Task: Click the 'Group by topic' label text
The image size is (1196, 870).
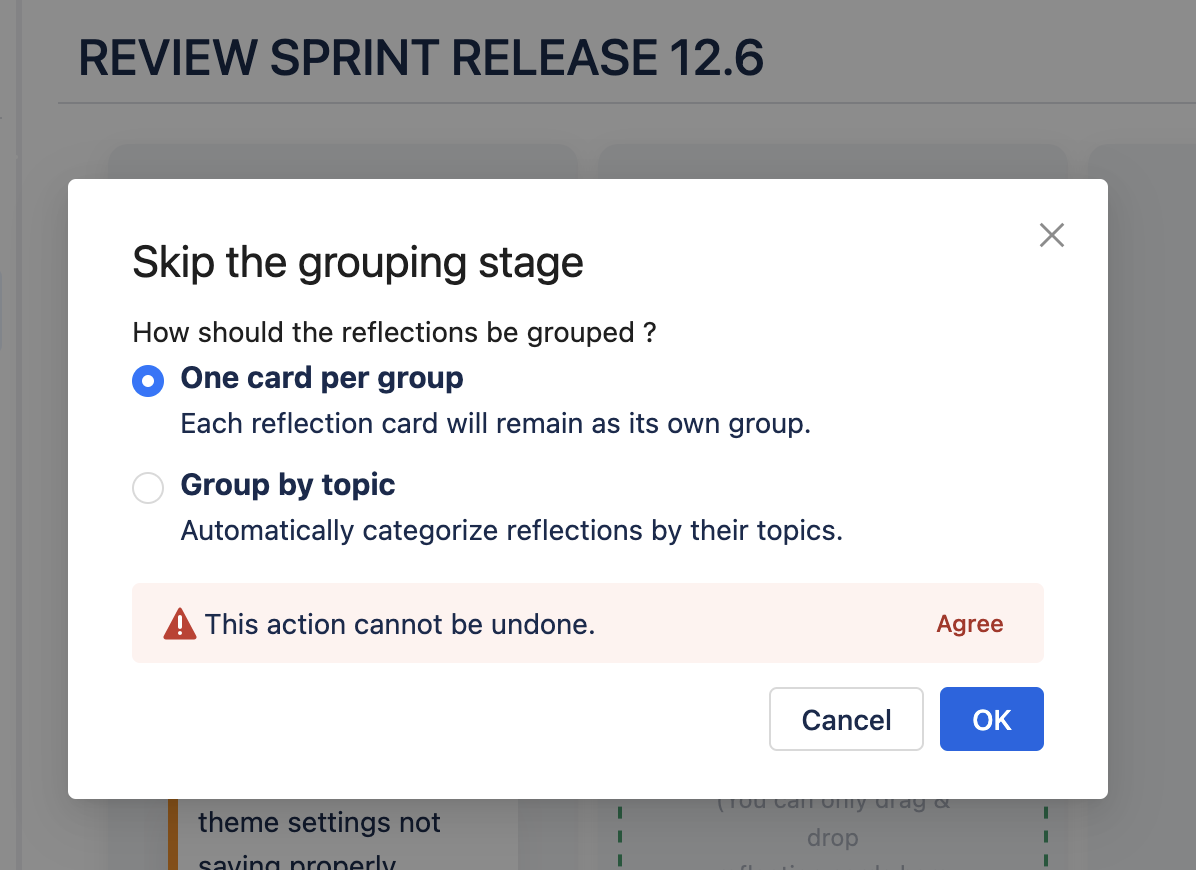Action: click(288, 485)
